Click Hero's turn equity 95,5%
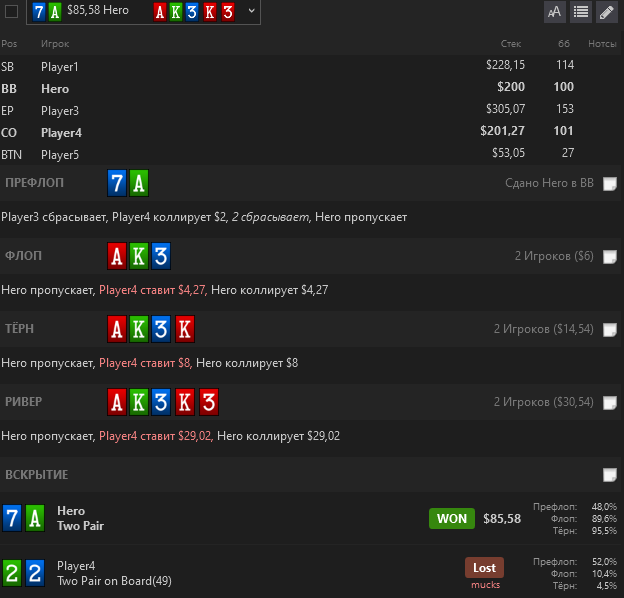Viewport: 624px width, 598px height. point(604,530)
